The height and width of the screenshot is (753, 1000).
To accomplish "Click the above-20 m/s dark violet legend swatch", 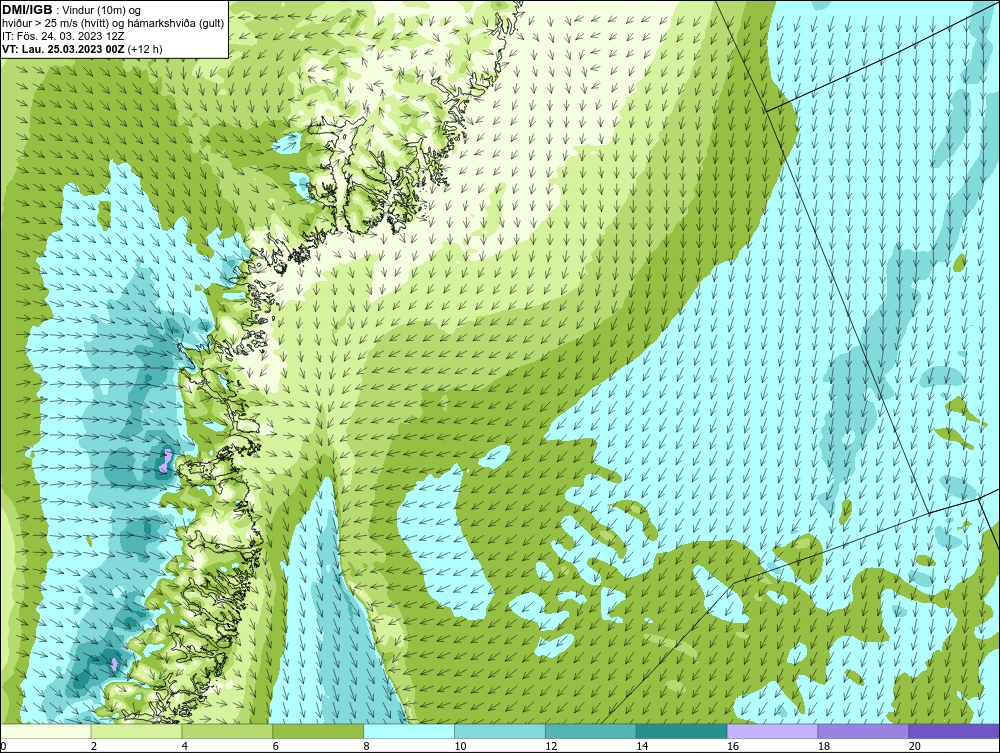I will pos(953,731).
